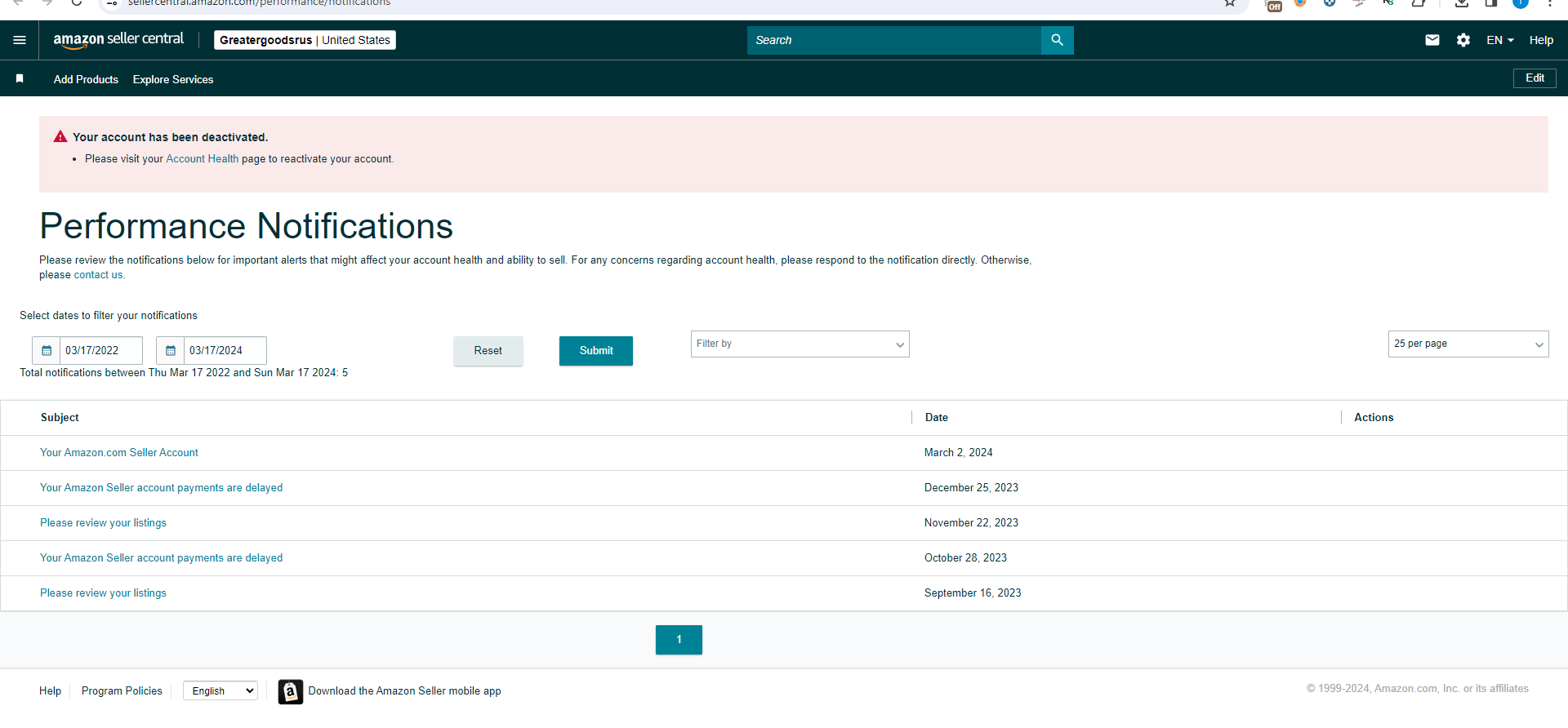Open the buyer messages mail icon
This screenshot has width=1568, height=728.
coord(1432,40)
